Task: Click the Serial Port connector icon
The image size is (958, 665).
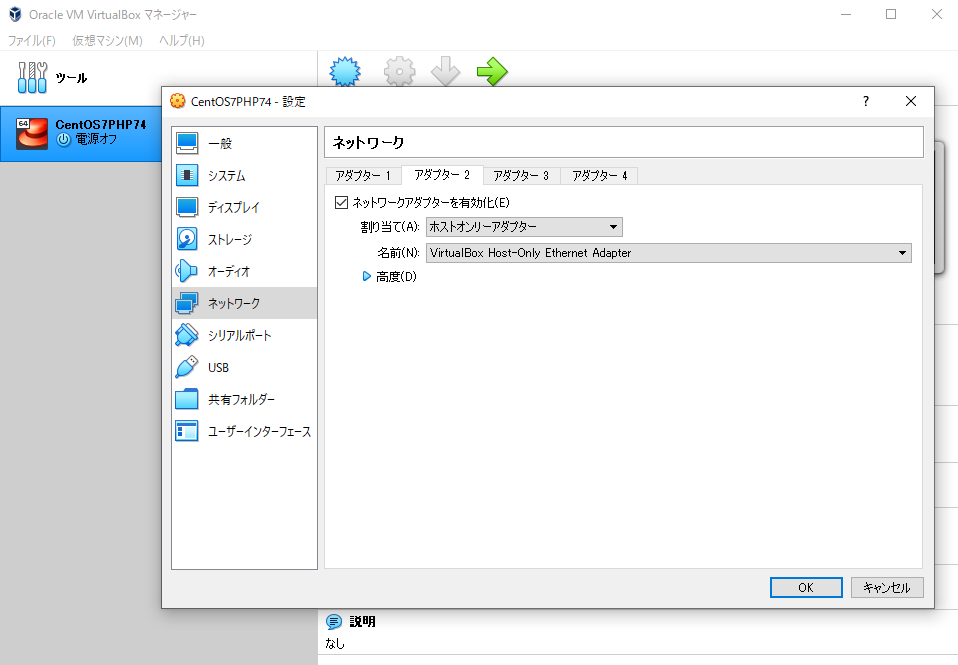Action: pos(187,335)
